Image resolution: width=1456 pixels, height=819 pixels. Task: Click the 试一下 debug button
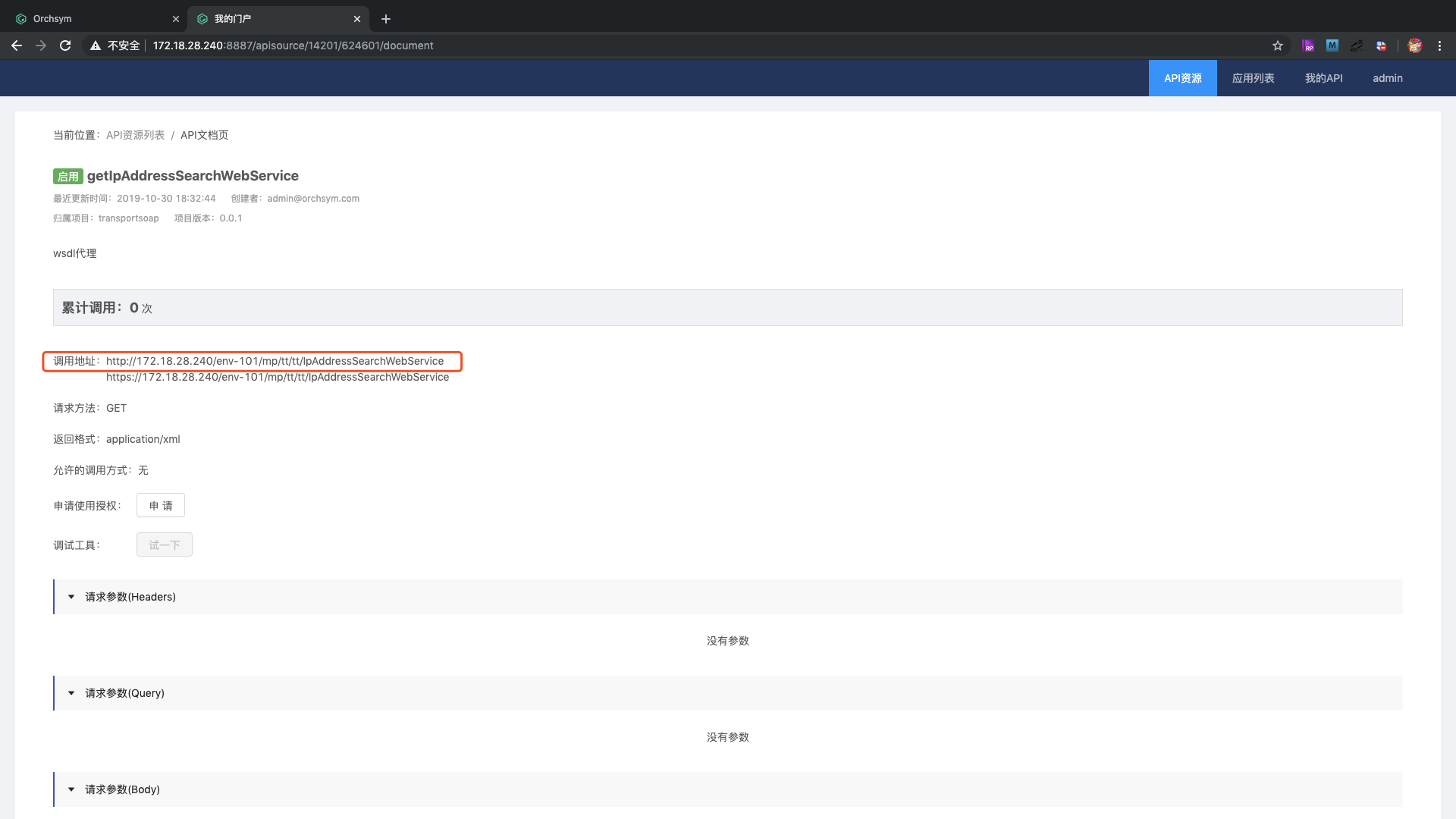pos(165,545)
